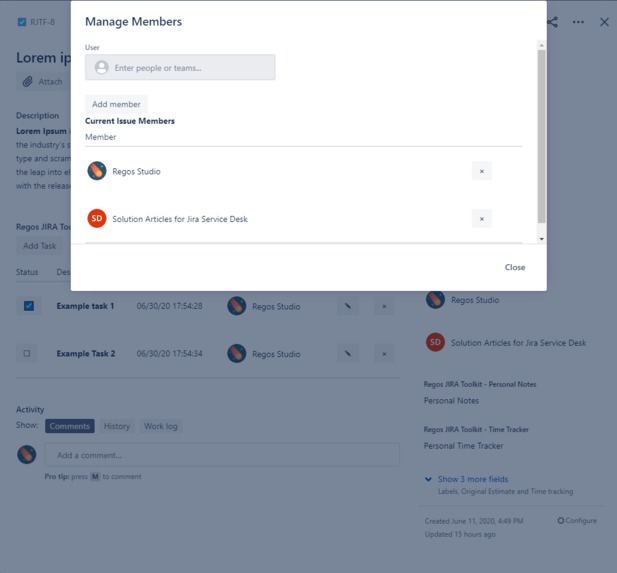Click the Example Task 2 title
This screenshot has height=573, width=617.
(x=86, y=354)
